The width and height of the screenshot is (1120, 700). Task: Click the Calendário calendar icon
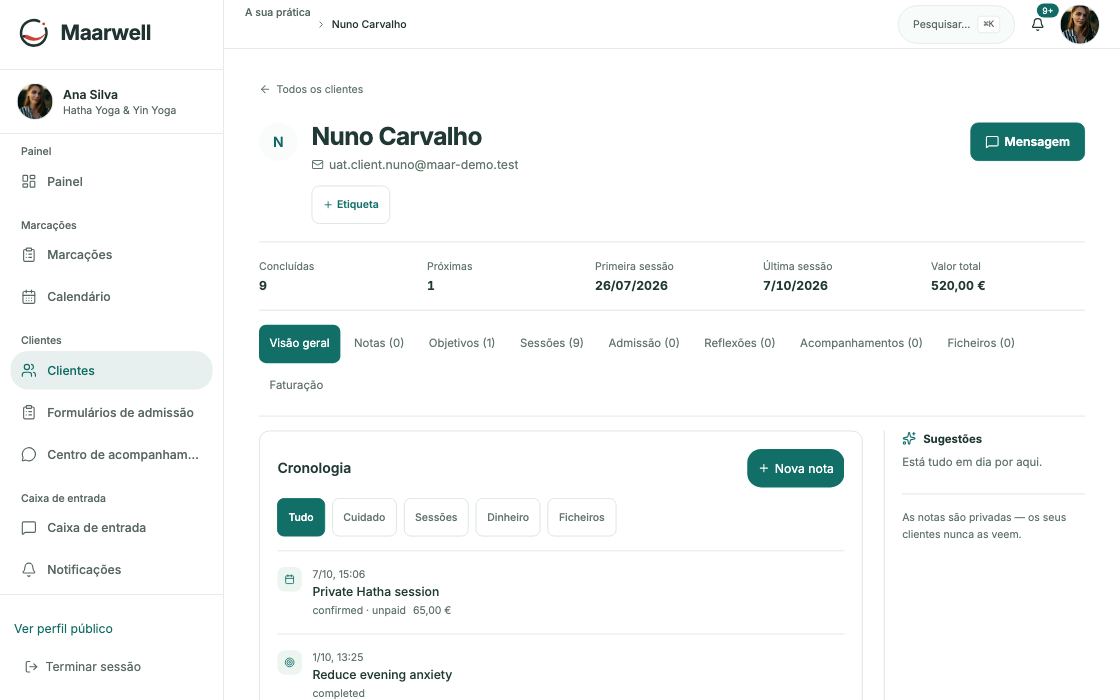point(29,296)
